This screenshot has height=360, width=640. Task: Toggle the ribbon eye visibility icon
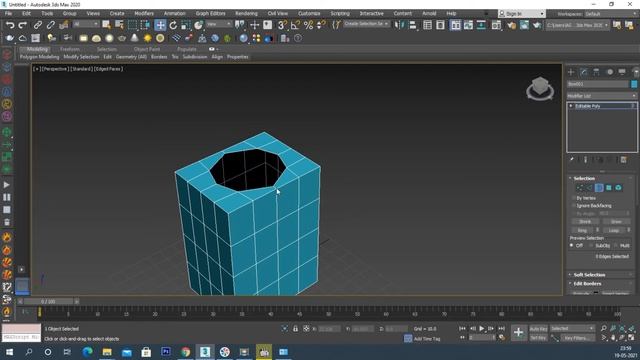tap(211, 49)
